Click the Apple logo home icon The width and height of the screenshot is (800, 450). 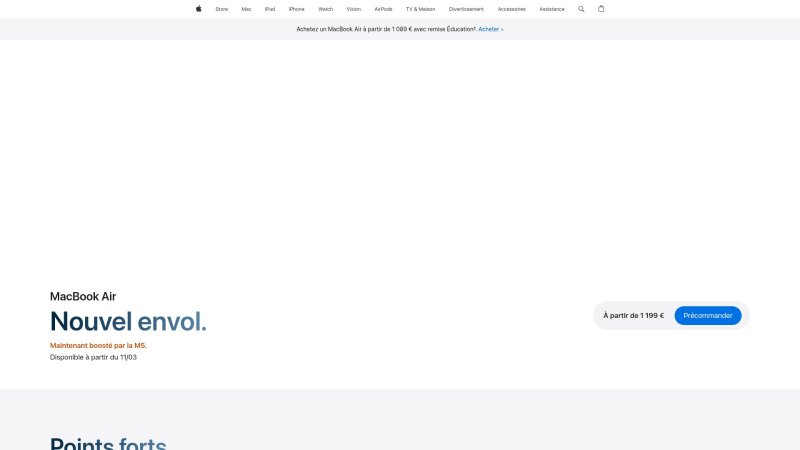pos(198,9)
